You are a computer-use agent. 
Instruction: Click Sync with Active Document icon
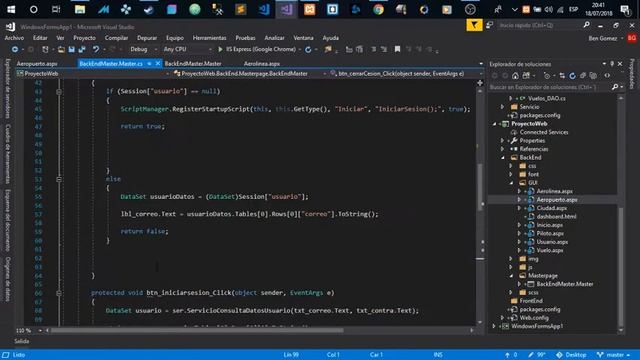coord(562,76)
